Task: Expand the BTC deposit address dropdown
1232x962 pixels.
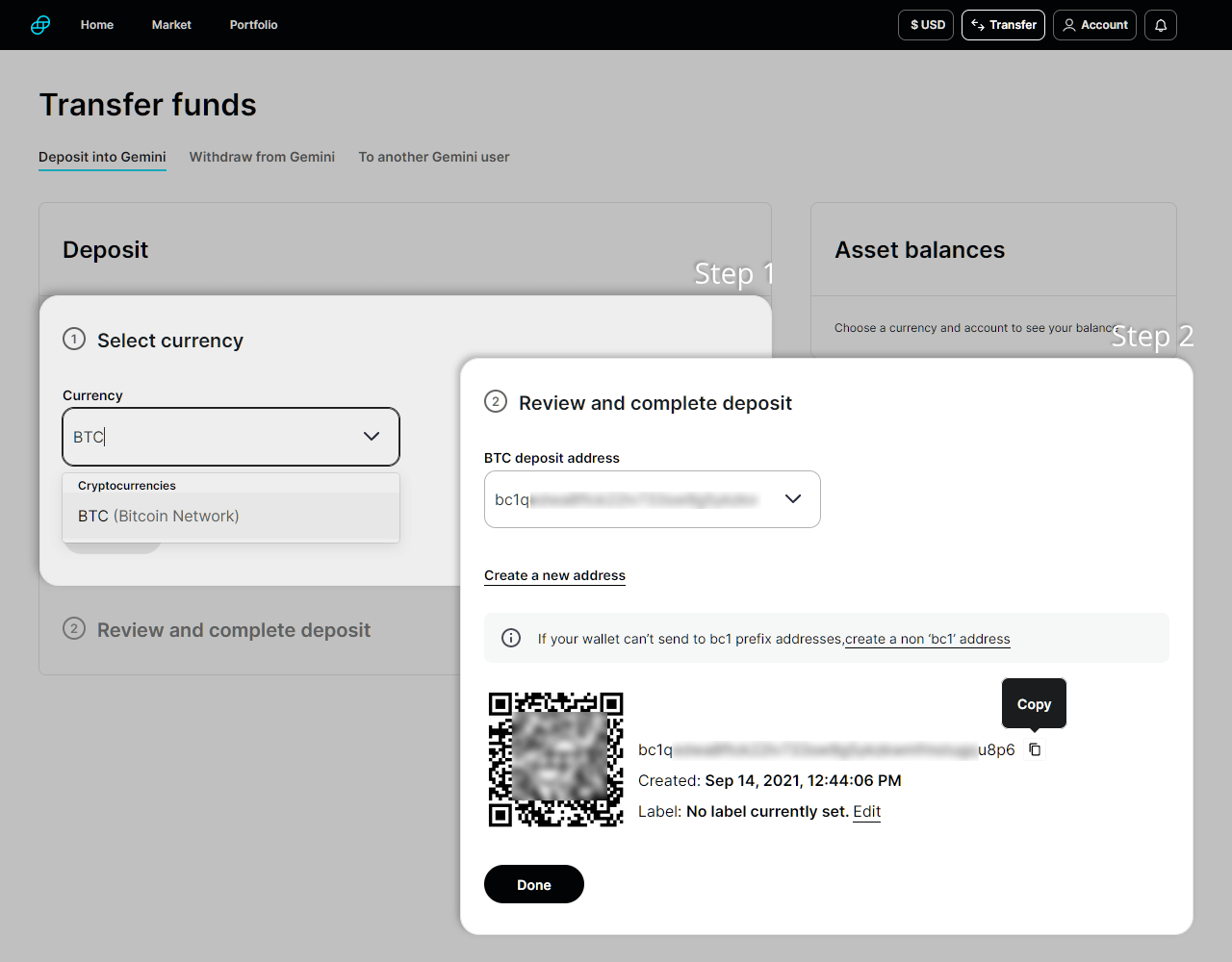Action: pos(792,498)
